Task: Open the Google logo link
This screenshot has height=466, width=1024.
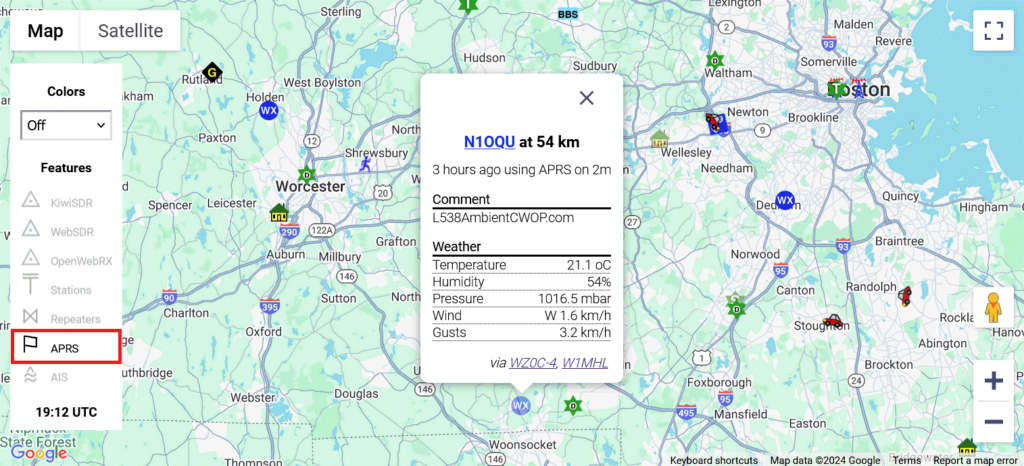Action: click(x=39, y=452)
